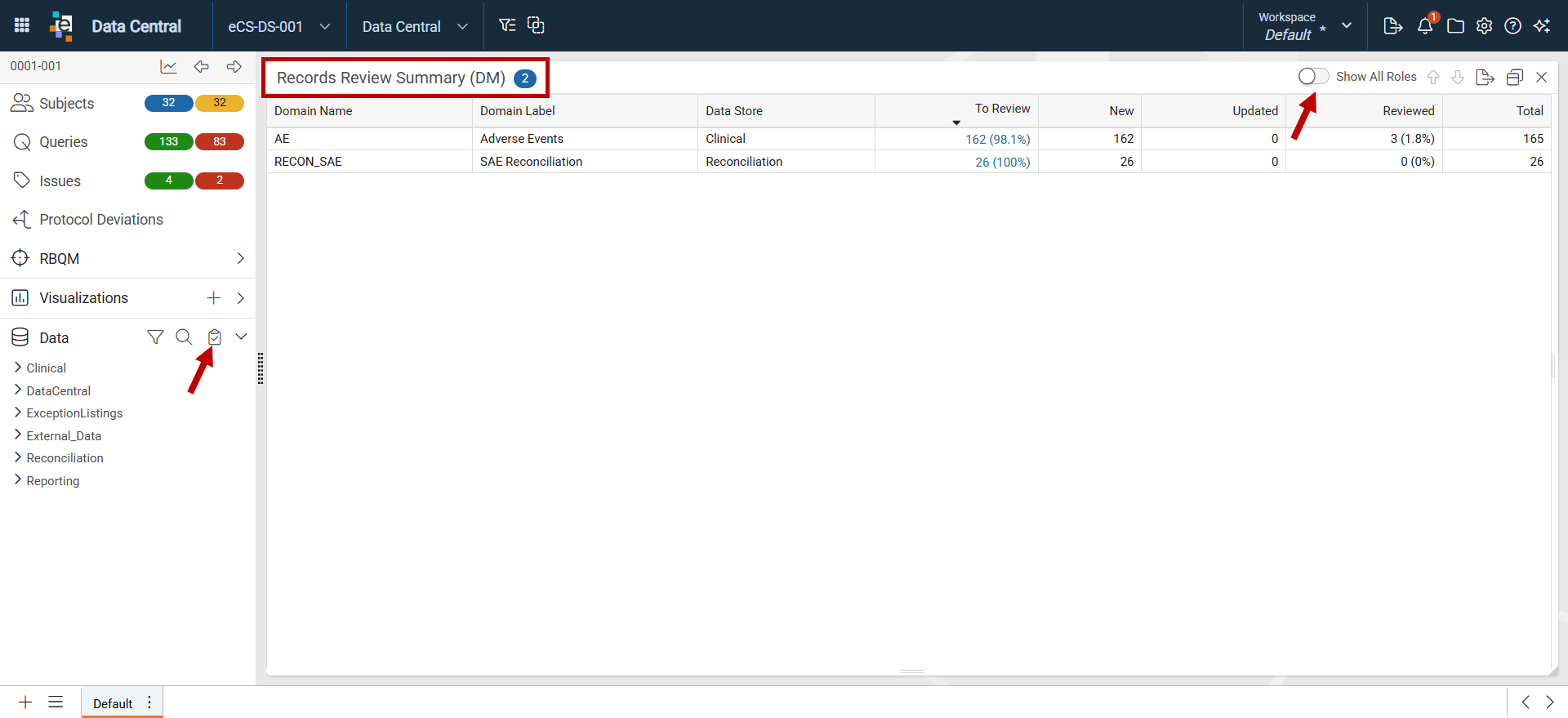Image resolution: width=1568 pixels, height=718 pixels.
Task: Open the 26 (100%) To Review link
Action: pos(1002,162)
